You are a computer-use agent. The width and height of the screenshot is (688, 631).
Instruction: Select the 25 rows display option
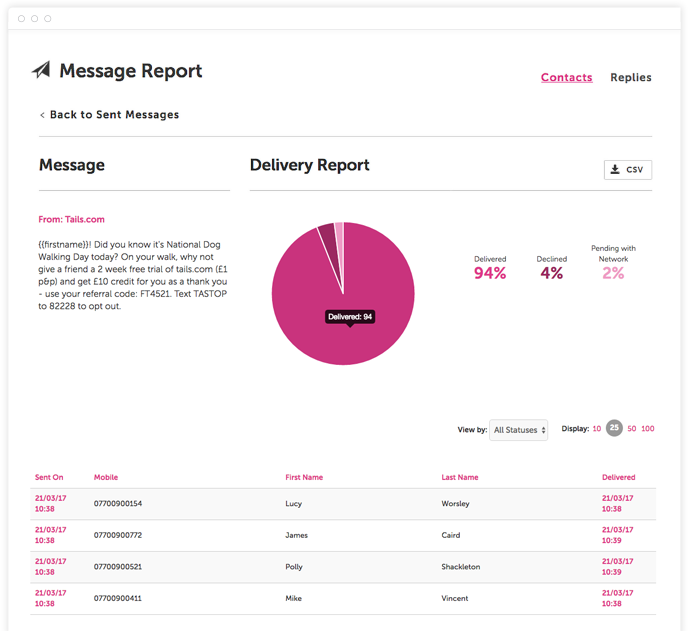pos(614,428)
